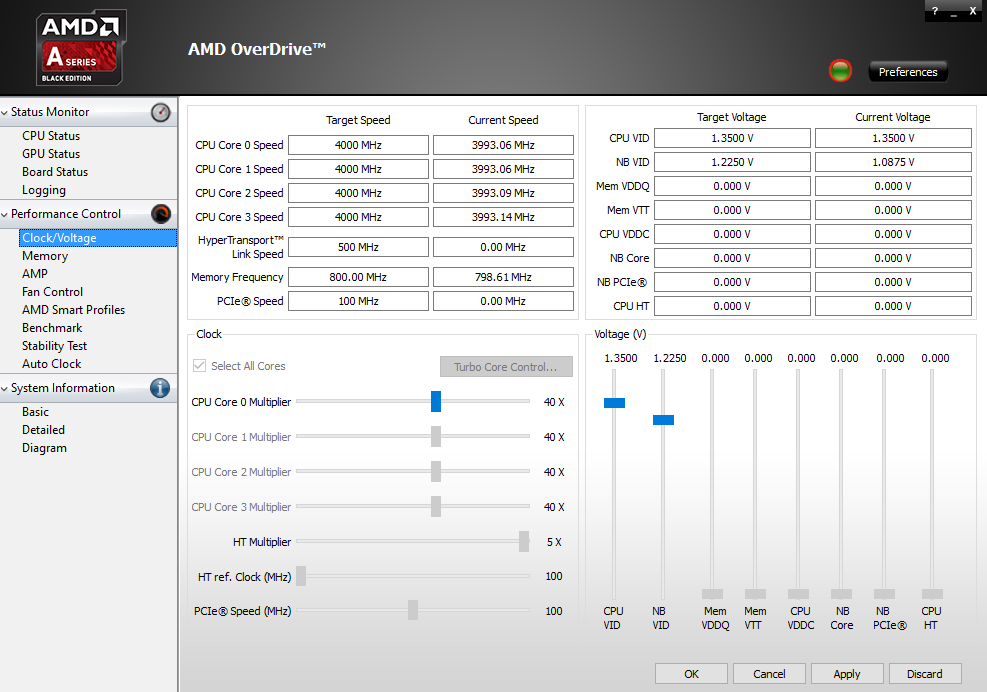The height and width of the screenshot is (692, 987).
Task: Confirm with the OK button
Action: click(x=691, y=674)
